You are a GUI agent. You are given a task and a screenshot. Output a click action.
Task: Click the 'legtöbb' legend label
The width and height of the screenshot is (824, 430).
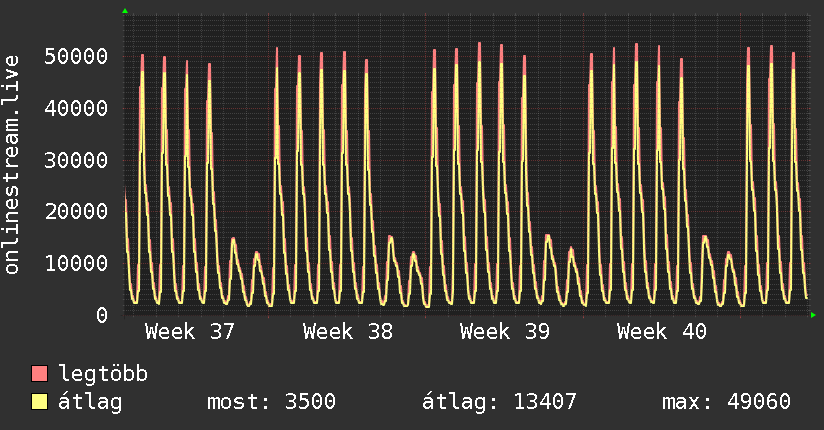pyautogui.click(x=103, y=374)
